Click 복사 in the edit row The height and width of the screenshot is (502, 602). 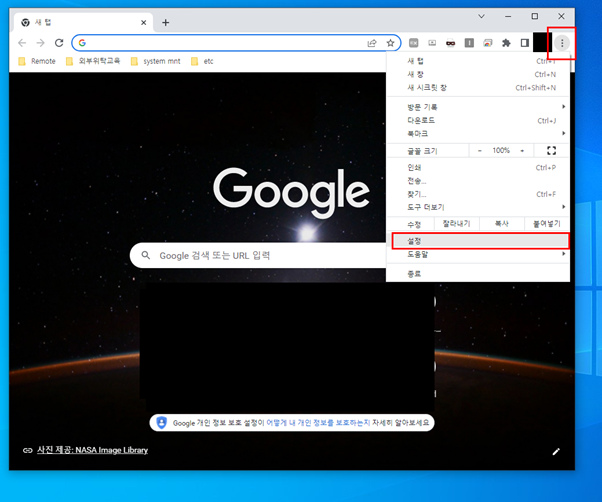pos(501,224)
